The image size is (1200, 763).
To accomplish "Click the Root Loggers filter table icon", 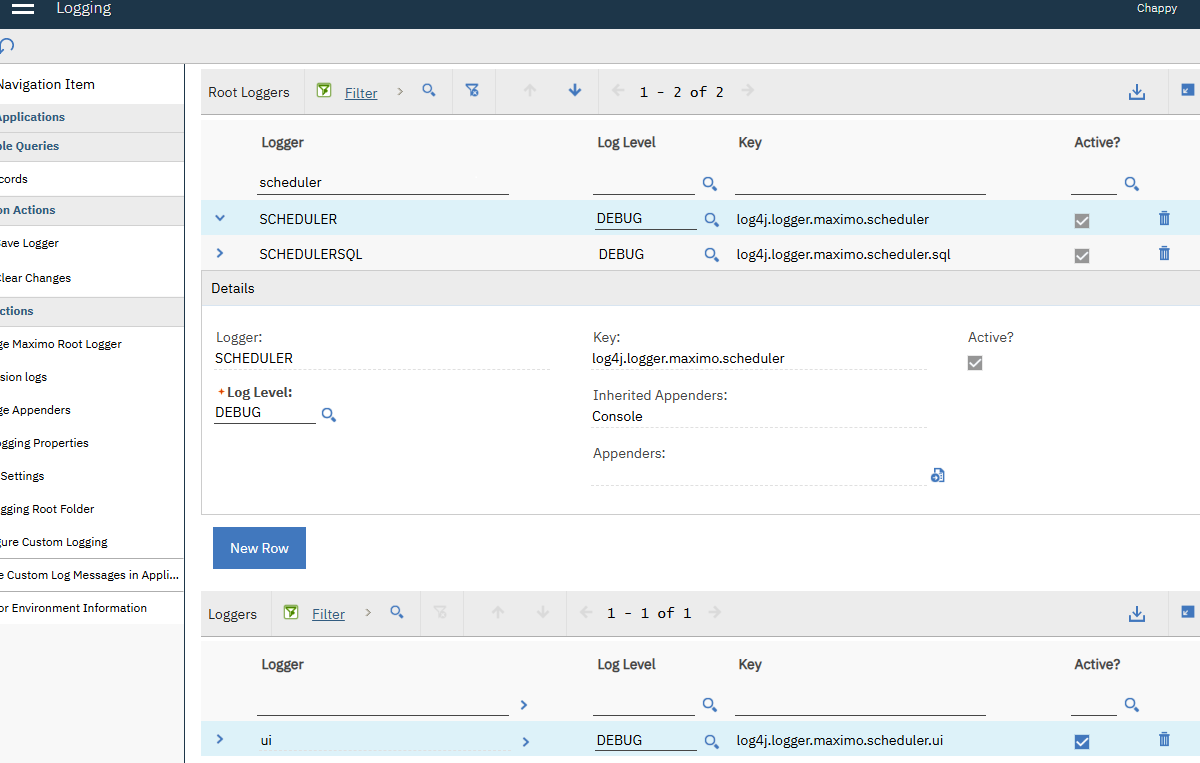I will pyautogui.click(x=324, y=91).
